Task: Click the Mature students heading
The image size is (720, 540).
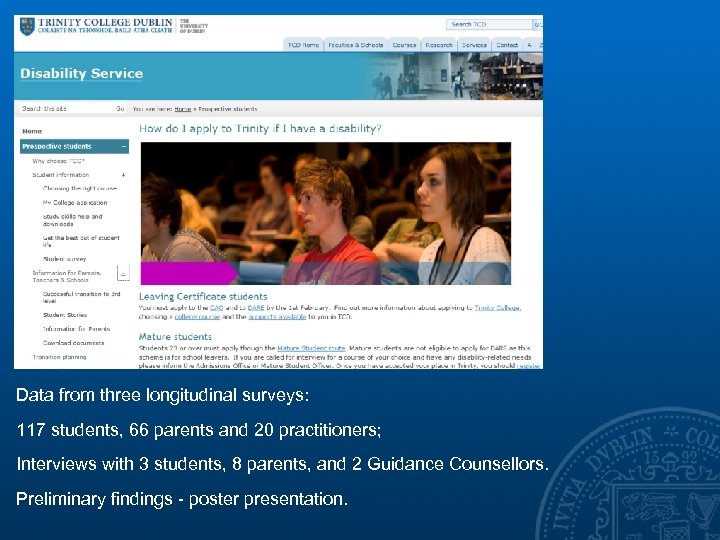Action: [175, 337]
